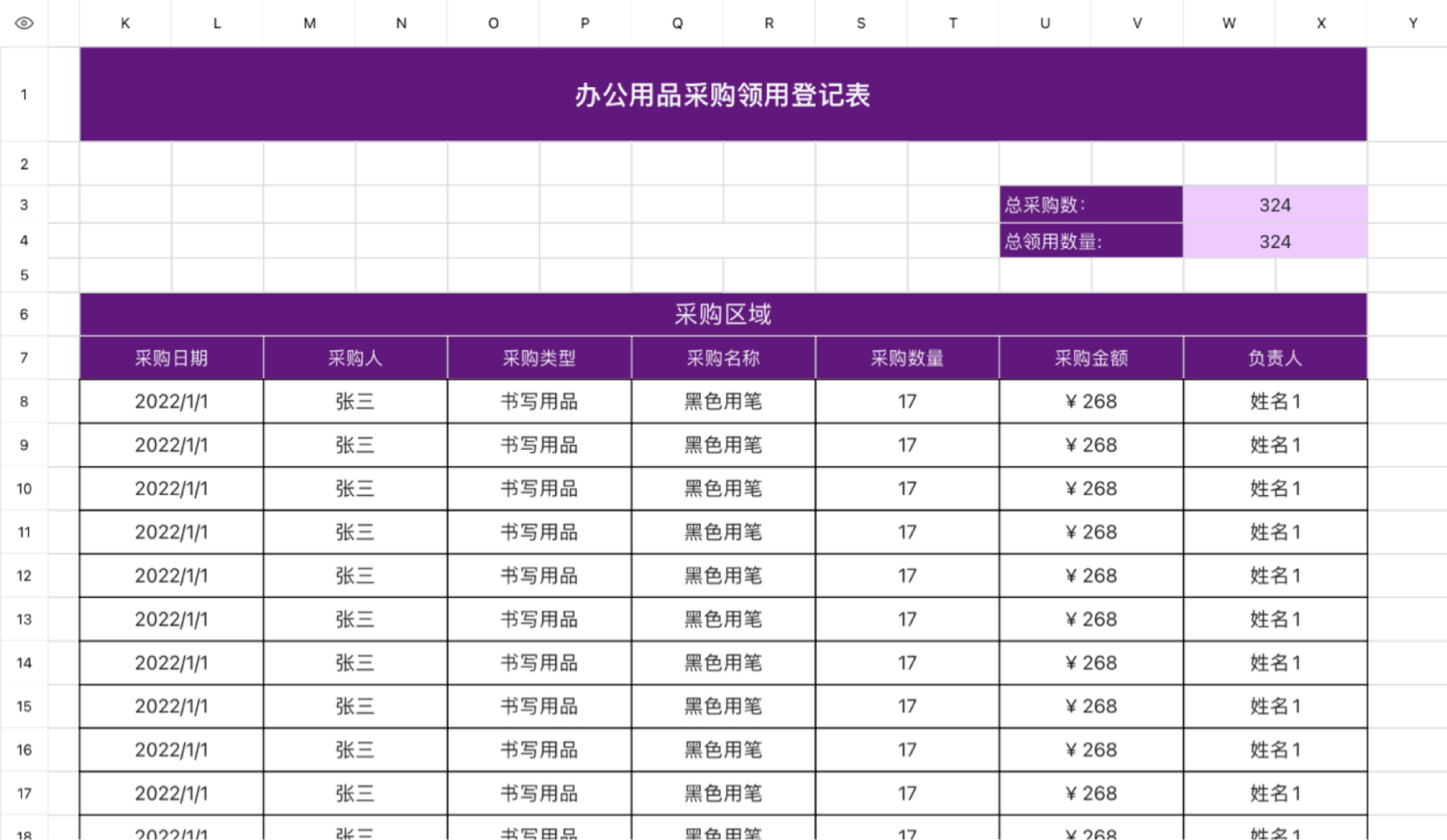This screenshot has width=1447, height=840.
Task: Select 张三 in row 9
Action: pos(355,445)
